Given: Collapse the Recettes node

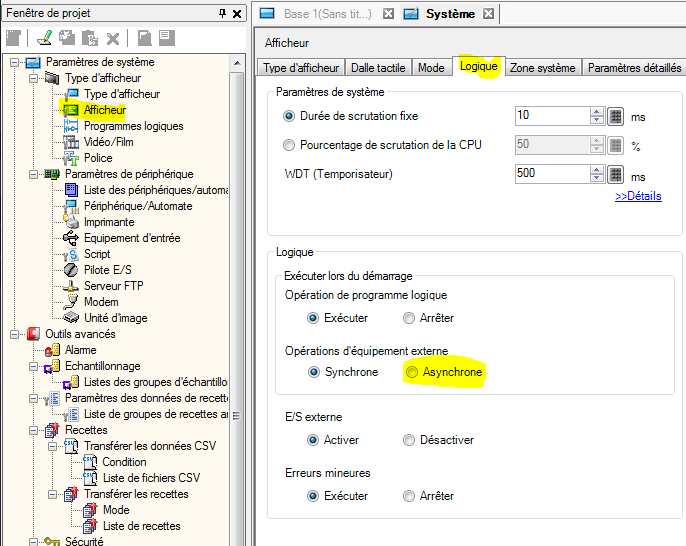Looking at the screenshot, I should (33, 430).
